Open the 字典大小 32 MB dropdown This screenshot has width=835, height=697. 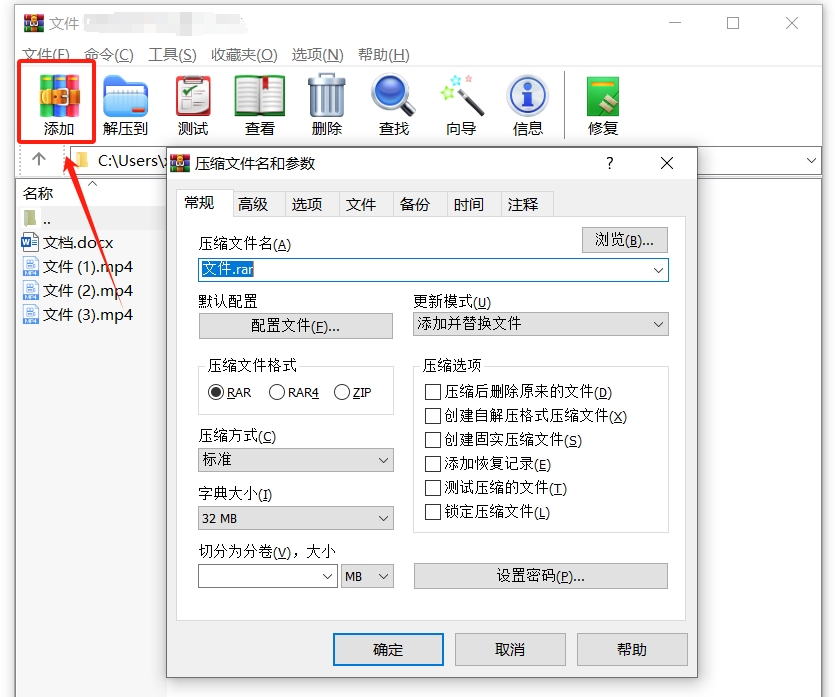[x=296, y=518]
